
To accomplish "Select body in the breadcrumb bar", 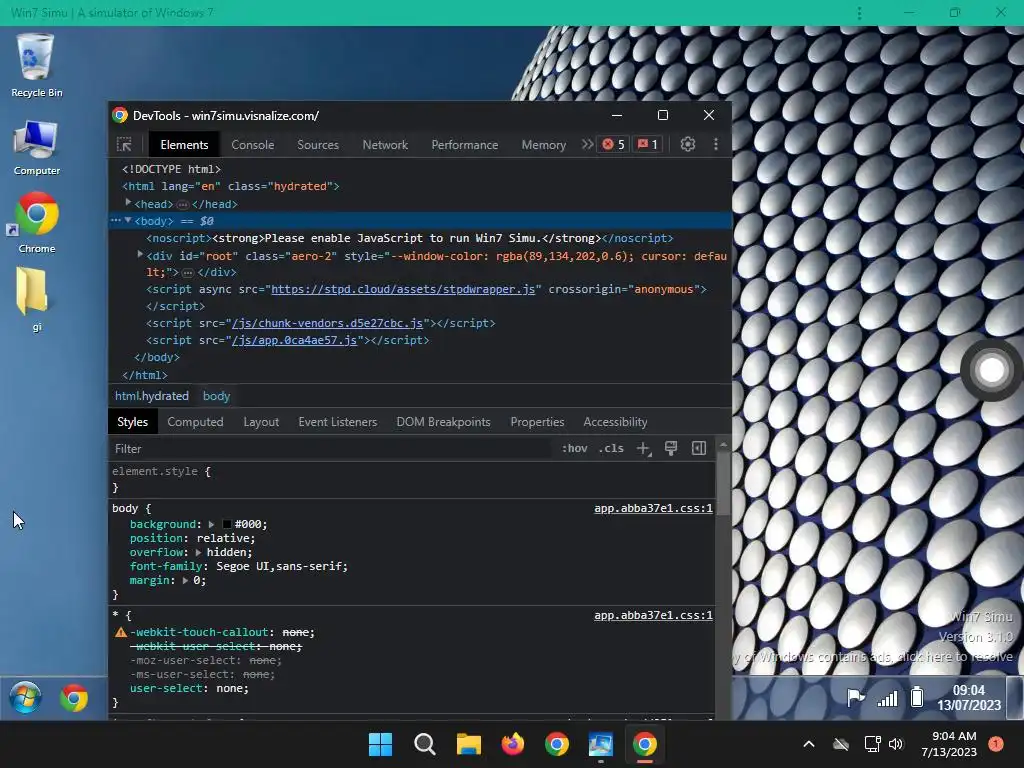I will [216, 396].
